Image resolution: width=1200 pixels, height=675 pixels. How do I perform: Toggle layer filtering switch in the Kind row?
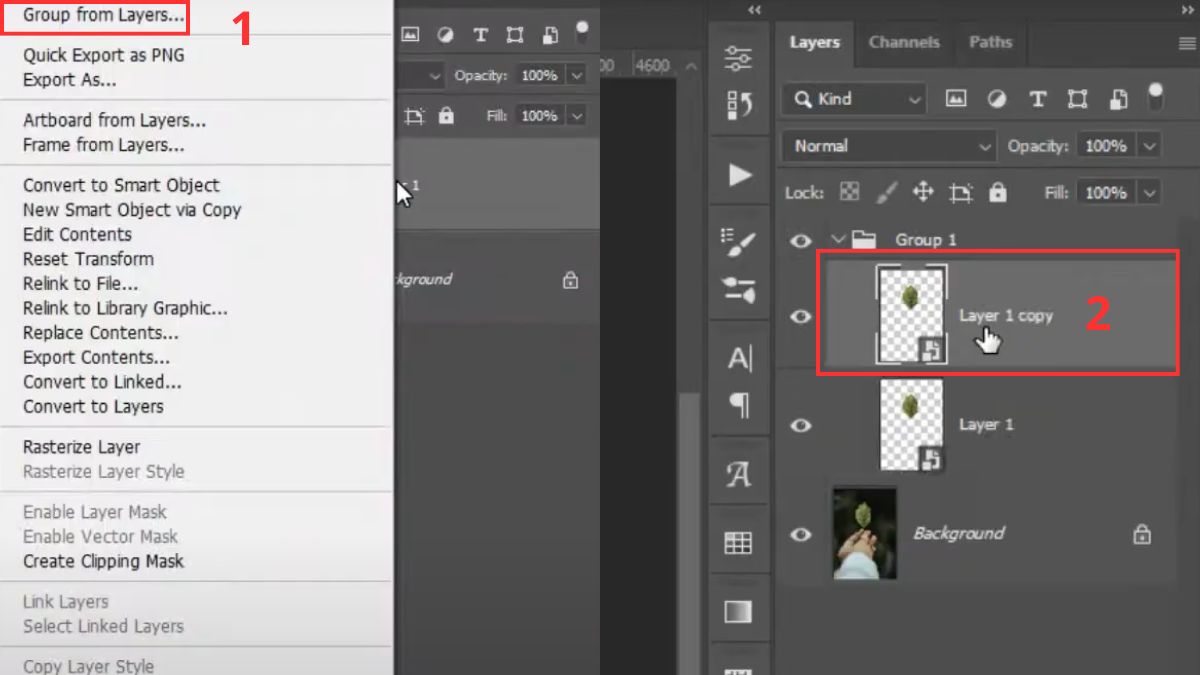click(1155, 97)
